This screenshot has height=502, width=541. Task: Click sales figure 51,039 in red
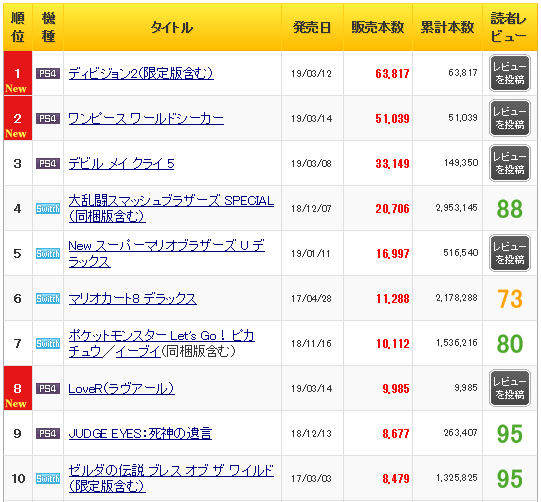point(392,119)
